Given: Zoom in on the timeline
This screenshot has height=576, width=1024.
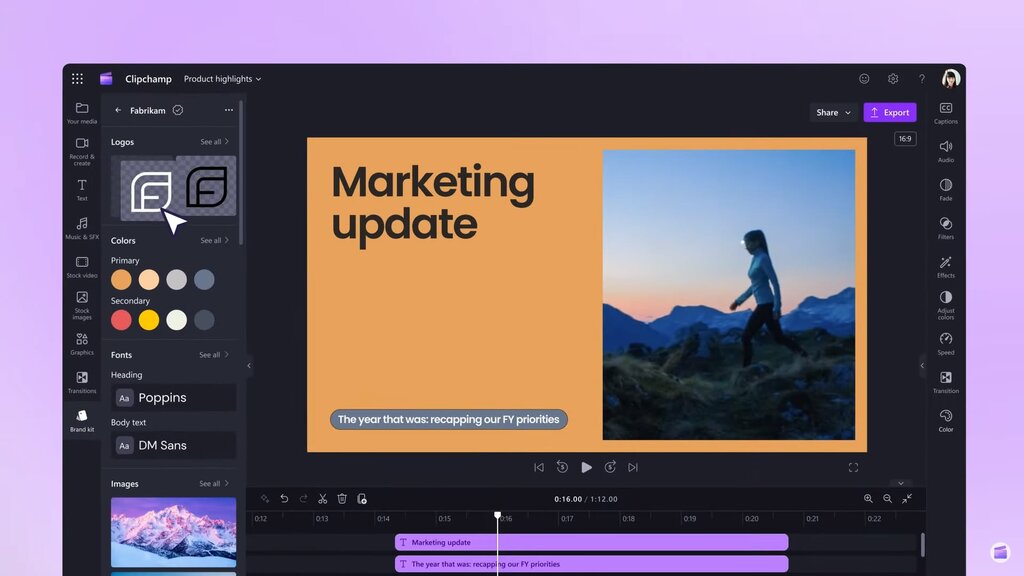Looking at the screenshot, I should click(x=868, y=498).
